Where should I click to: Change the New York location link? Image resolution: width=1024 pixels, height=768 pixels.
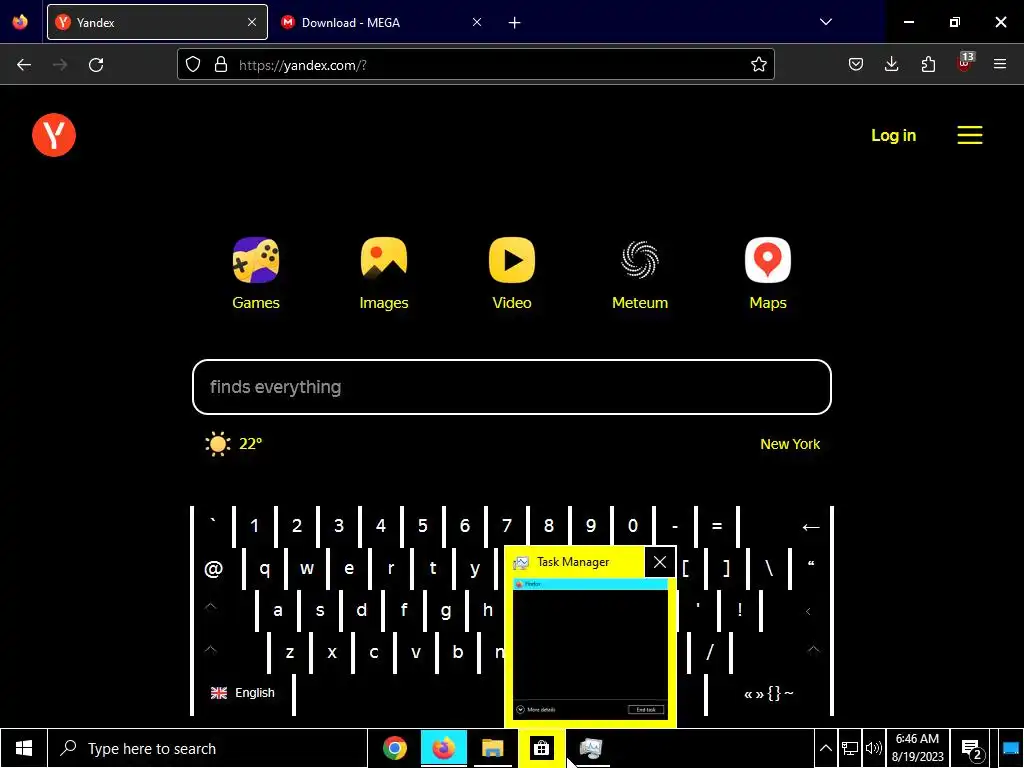click(790, 444)
